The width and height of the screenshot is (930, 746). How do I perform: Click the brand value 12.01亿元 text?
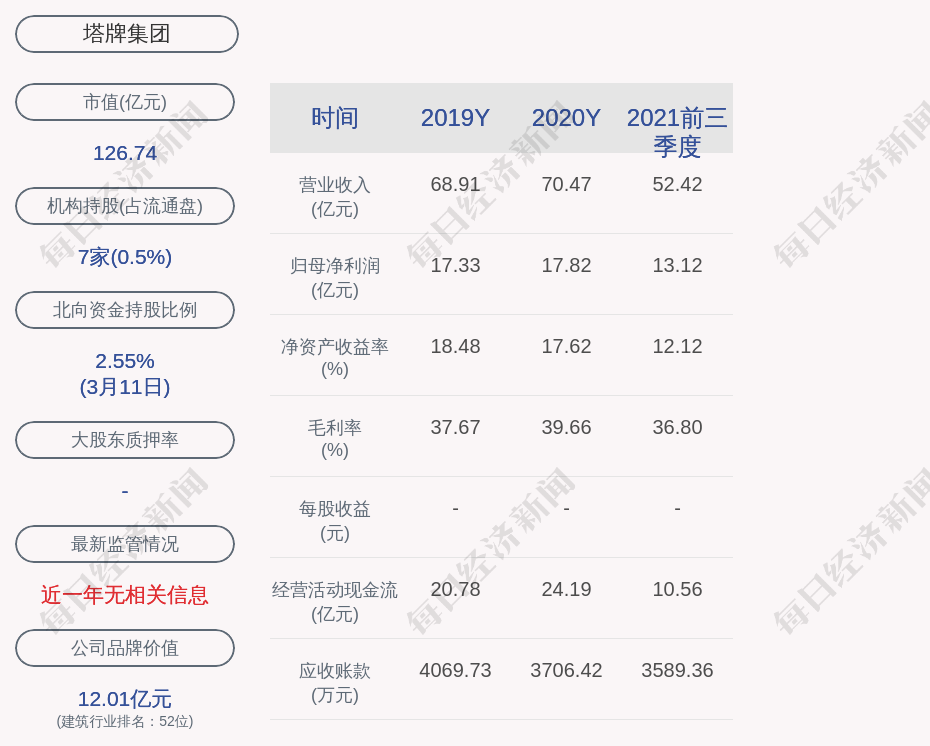[x=125, y=699]
